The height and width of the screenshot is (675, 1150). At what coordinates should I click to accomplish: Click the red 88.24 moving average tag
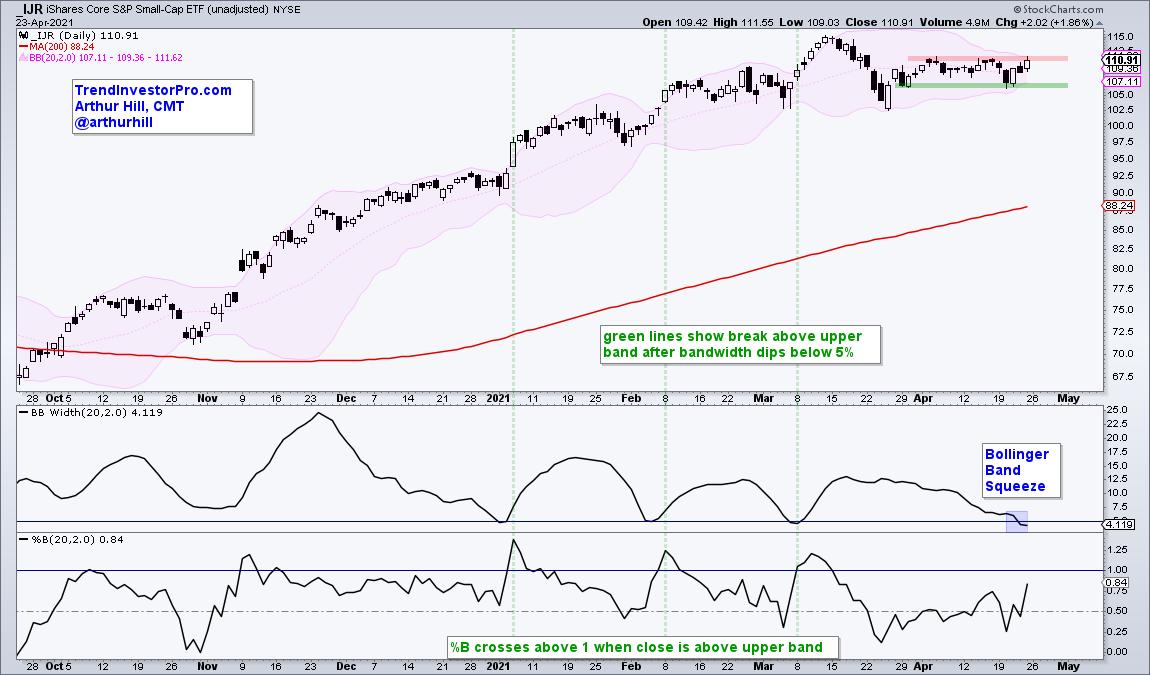click(1117, 206)
